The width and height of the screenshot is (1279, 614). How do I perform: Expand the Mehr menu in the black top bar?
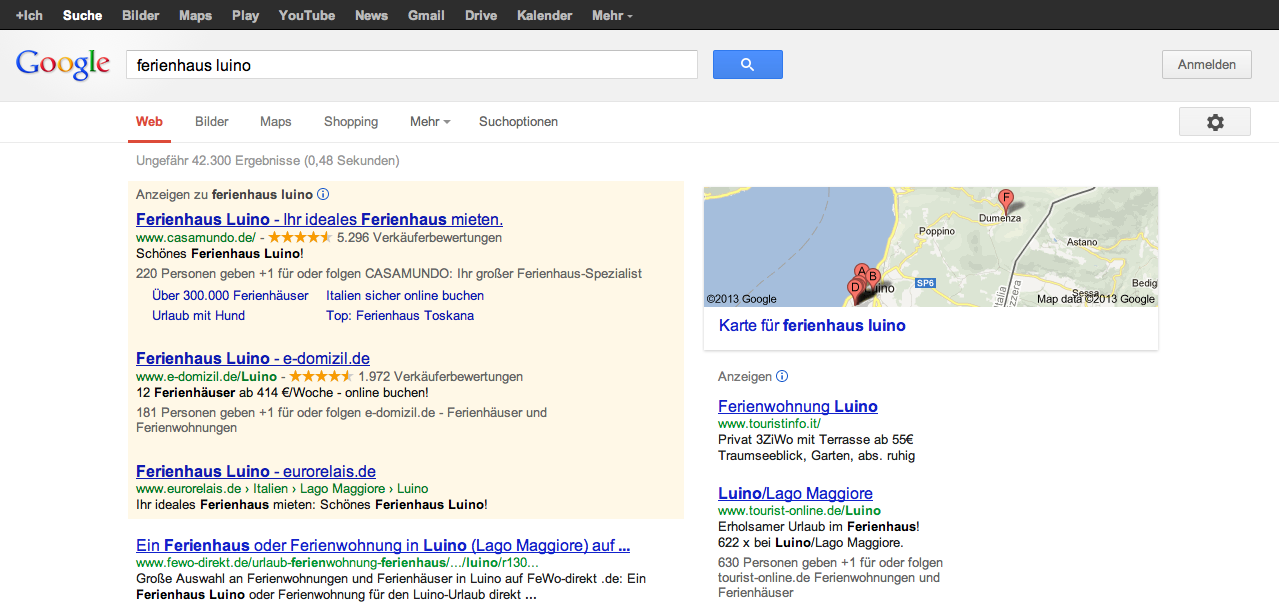tap(611, 16)
